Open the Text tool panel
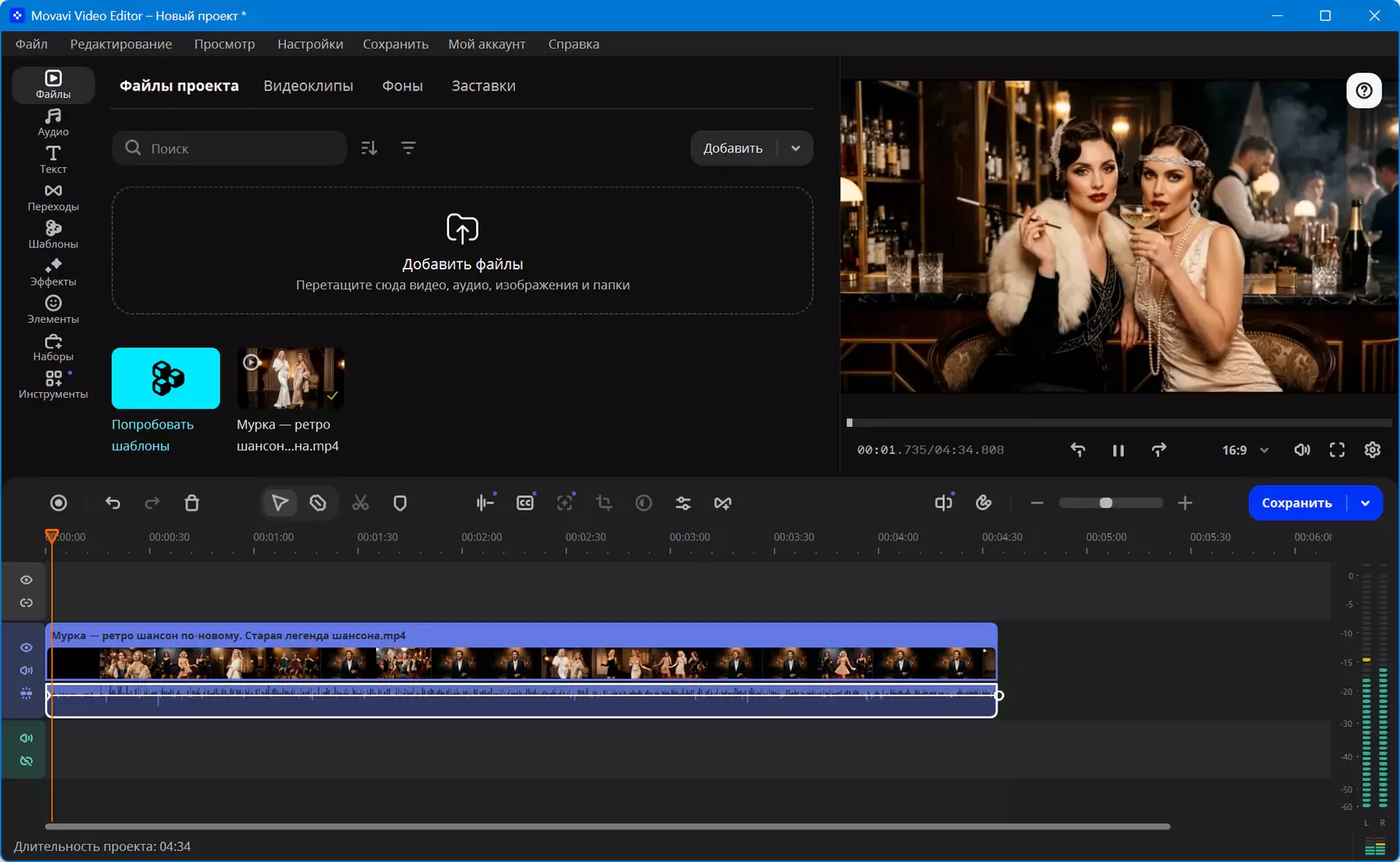 tap(52, 160)
